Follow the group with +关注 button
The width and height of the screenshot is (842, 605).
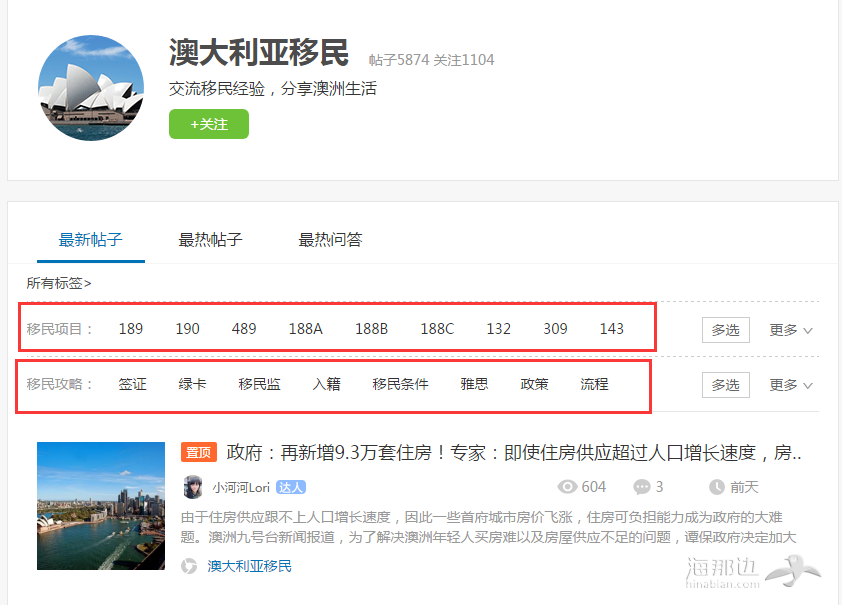coord(209,124)
